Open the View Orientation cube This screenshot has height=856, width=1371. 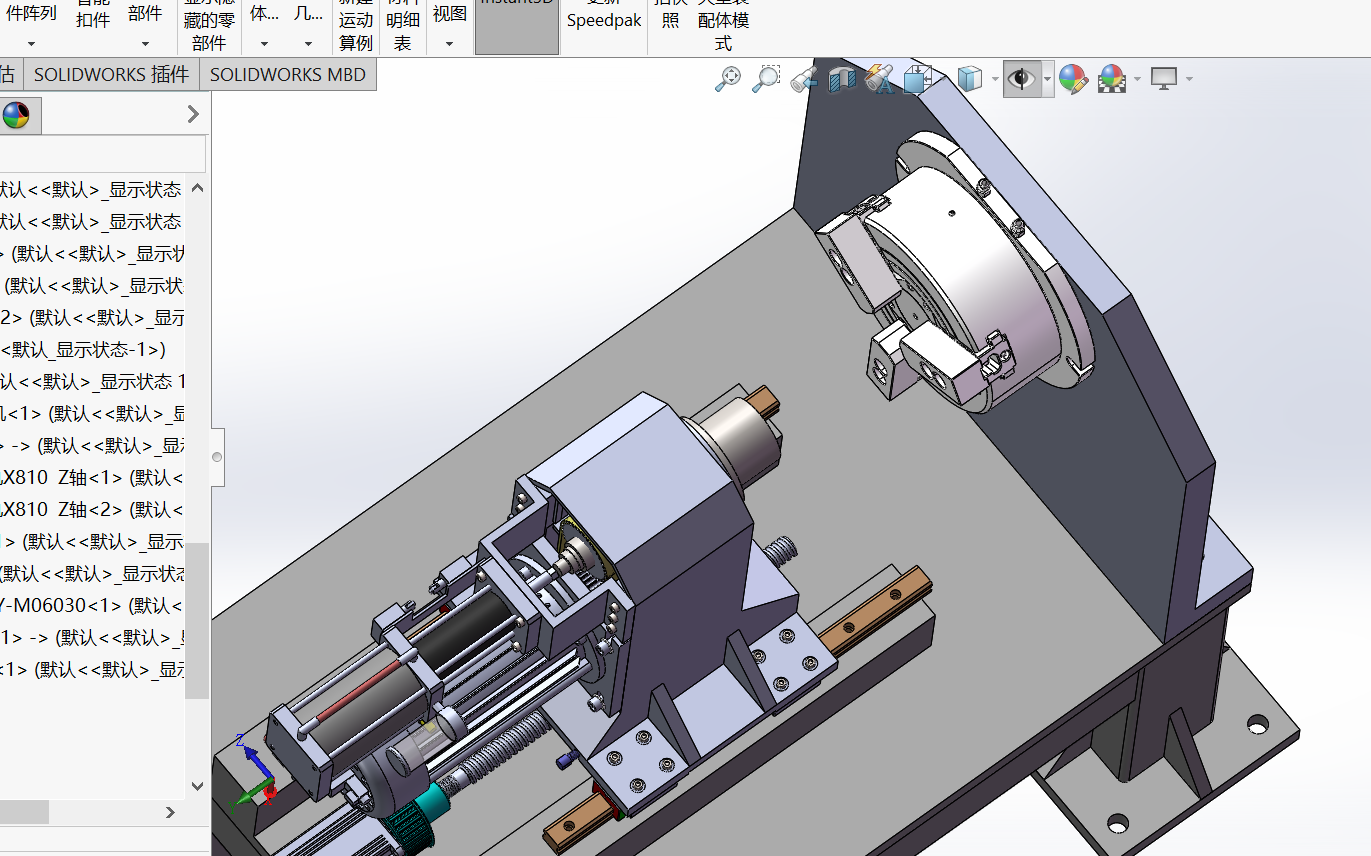click(x=917, y=79)
